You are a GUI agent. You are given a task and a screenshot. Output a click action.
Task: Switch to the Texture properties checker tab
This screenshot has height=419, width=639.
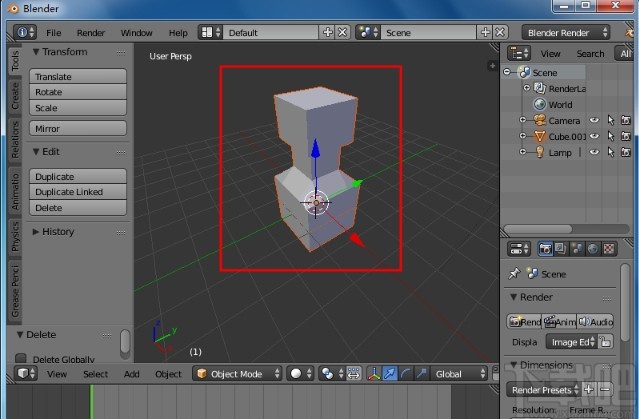(x=609, y=249)
